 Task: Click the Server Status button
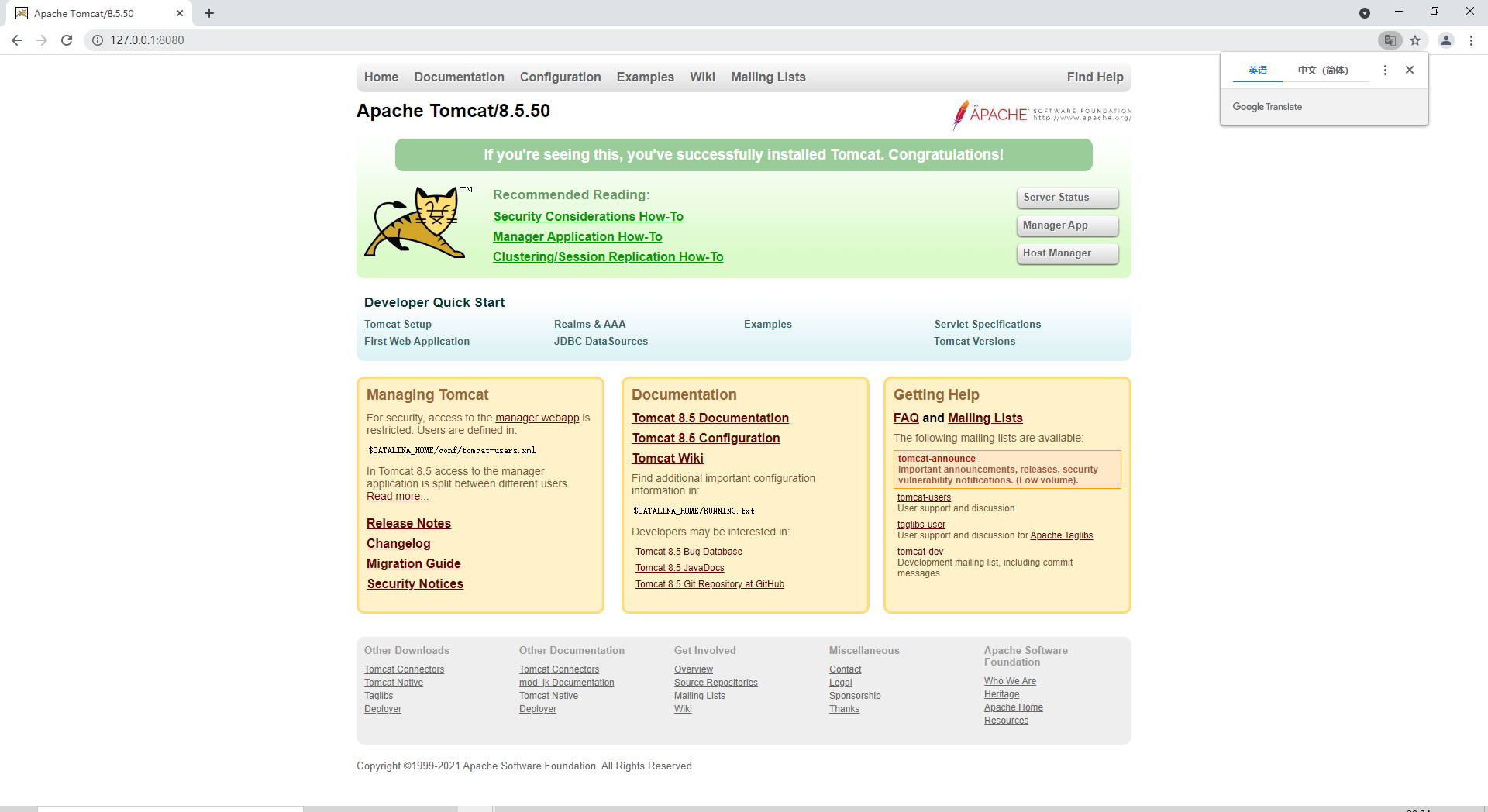1067,198
